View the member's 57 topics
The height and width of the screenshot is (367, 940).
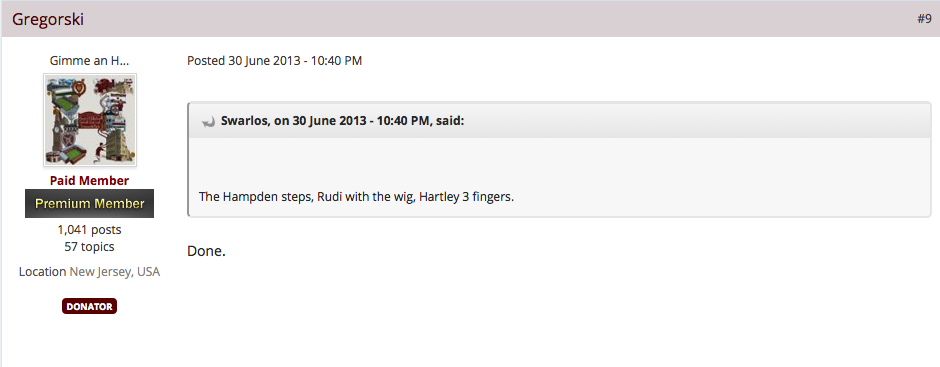click(89, 246)
